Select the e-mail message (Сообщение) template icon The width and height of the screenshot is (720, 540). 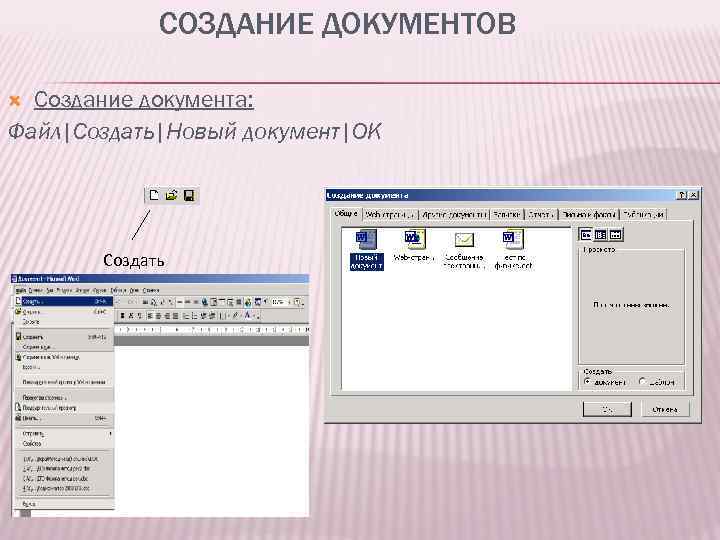[464, 250]
